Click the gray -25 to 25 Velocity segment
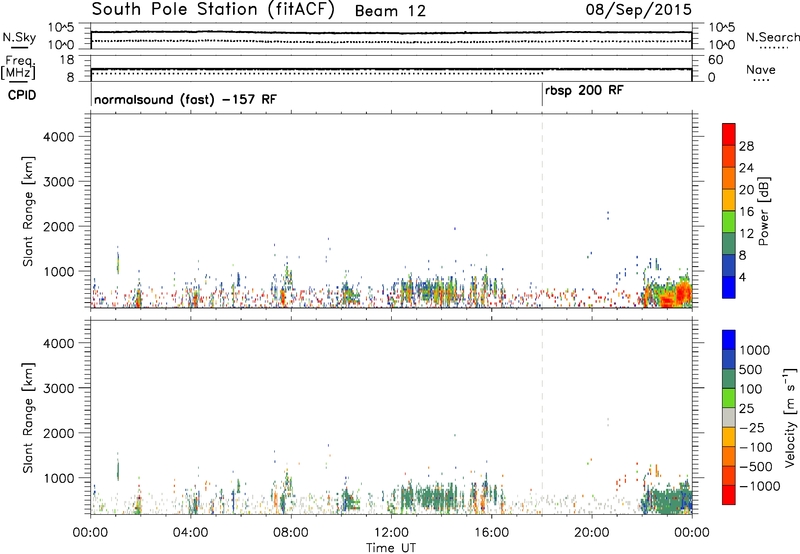The image size is (800, 554). click(729, 417)
